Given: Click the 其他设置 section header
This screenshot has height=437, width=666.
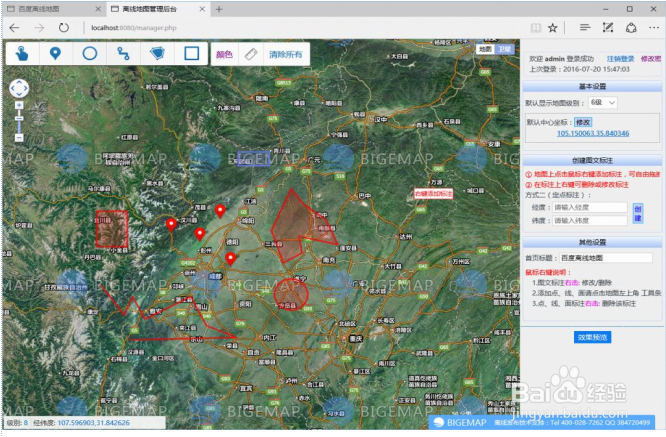Looking at the screenshot, I should [x=593, y=242].
